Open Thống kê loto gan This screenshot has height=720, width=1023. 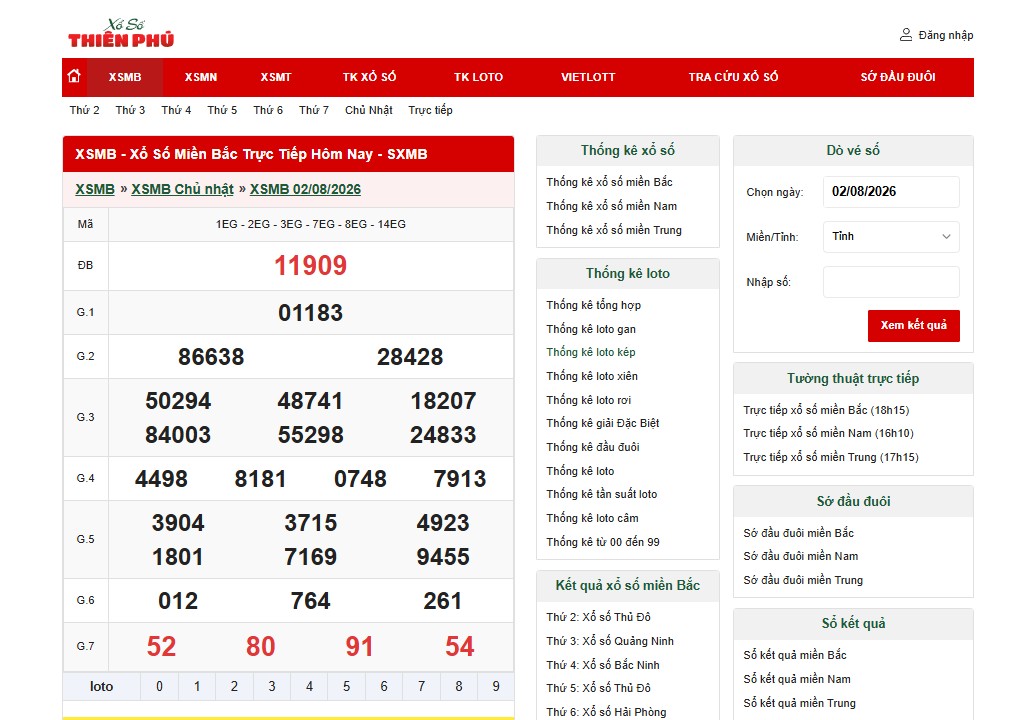point(591,329)
